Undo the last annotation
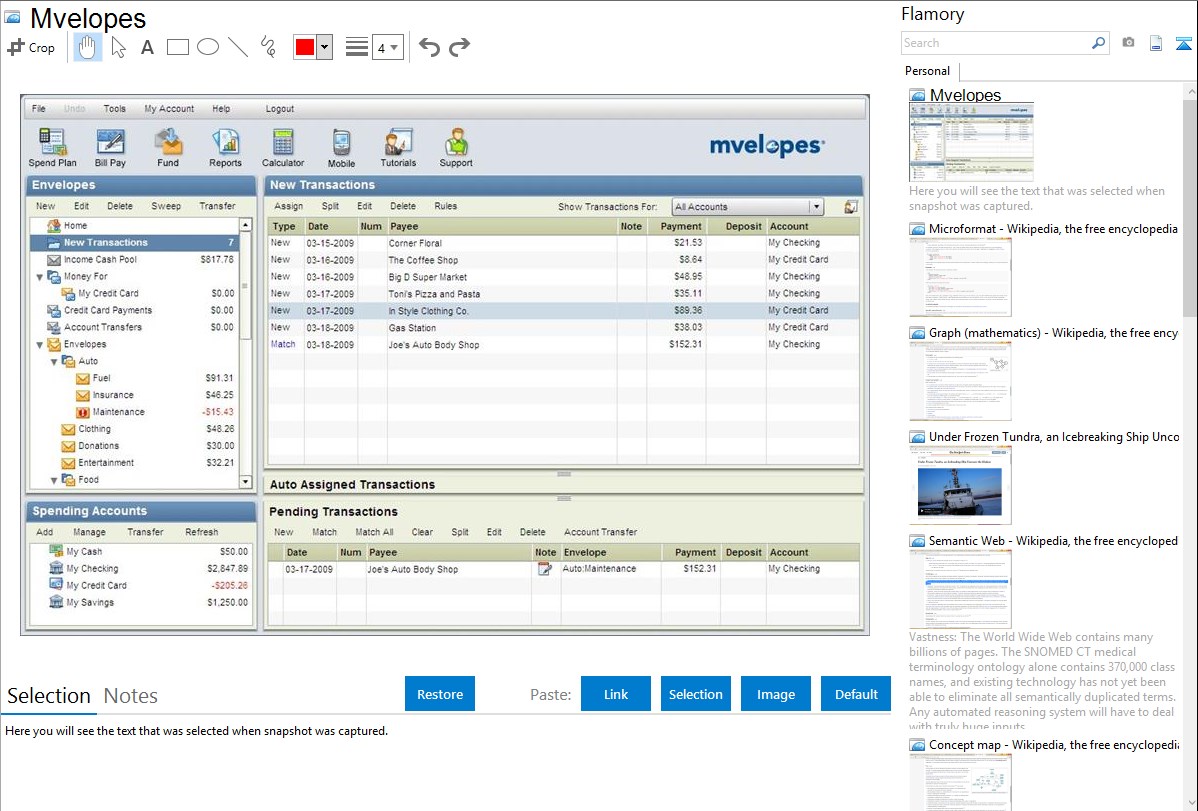 (429, 47)
